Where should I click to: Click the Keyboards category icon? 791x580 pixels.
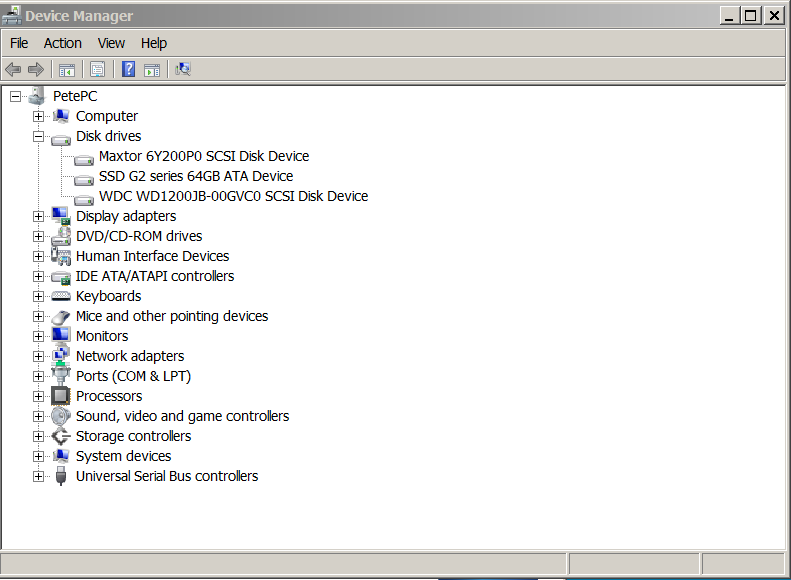(x=61, y=296)
